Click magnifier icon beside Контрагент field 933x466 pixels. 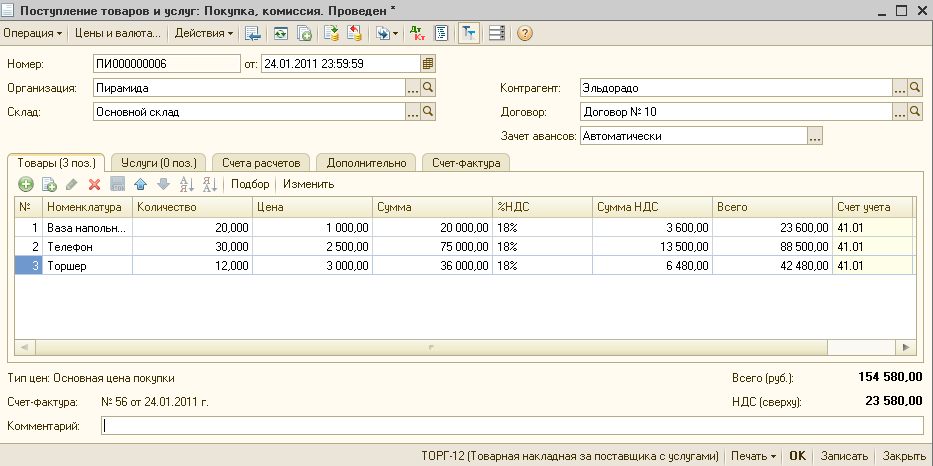915,87
